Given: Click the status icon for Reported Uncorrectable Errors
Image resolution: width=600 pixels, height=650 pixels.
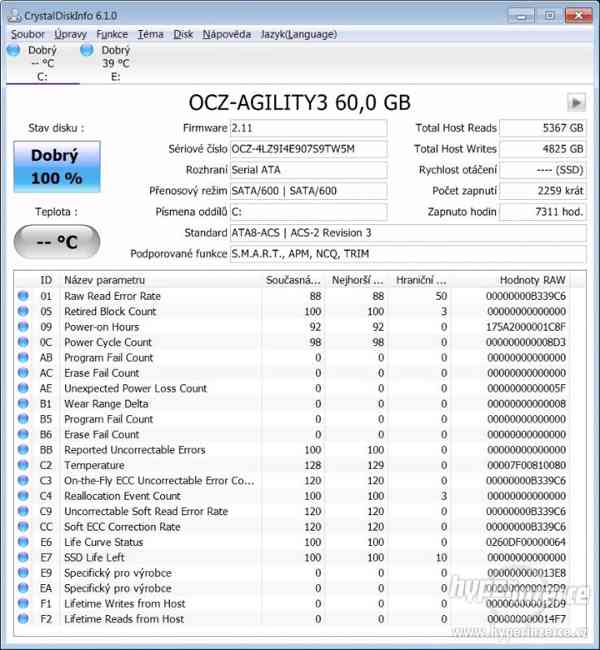Looking at the screenshot, I should pos(23,449).
